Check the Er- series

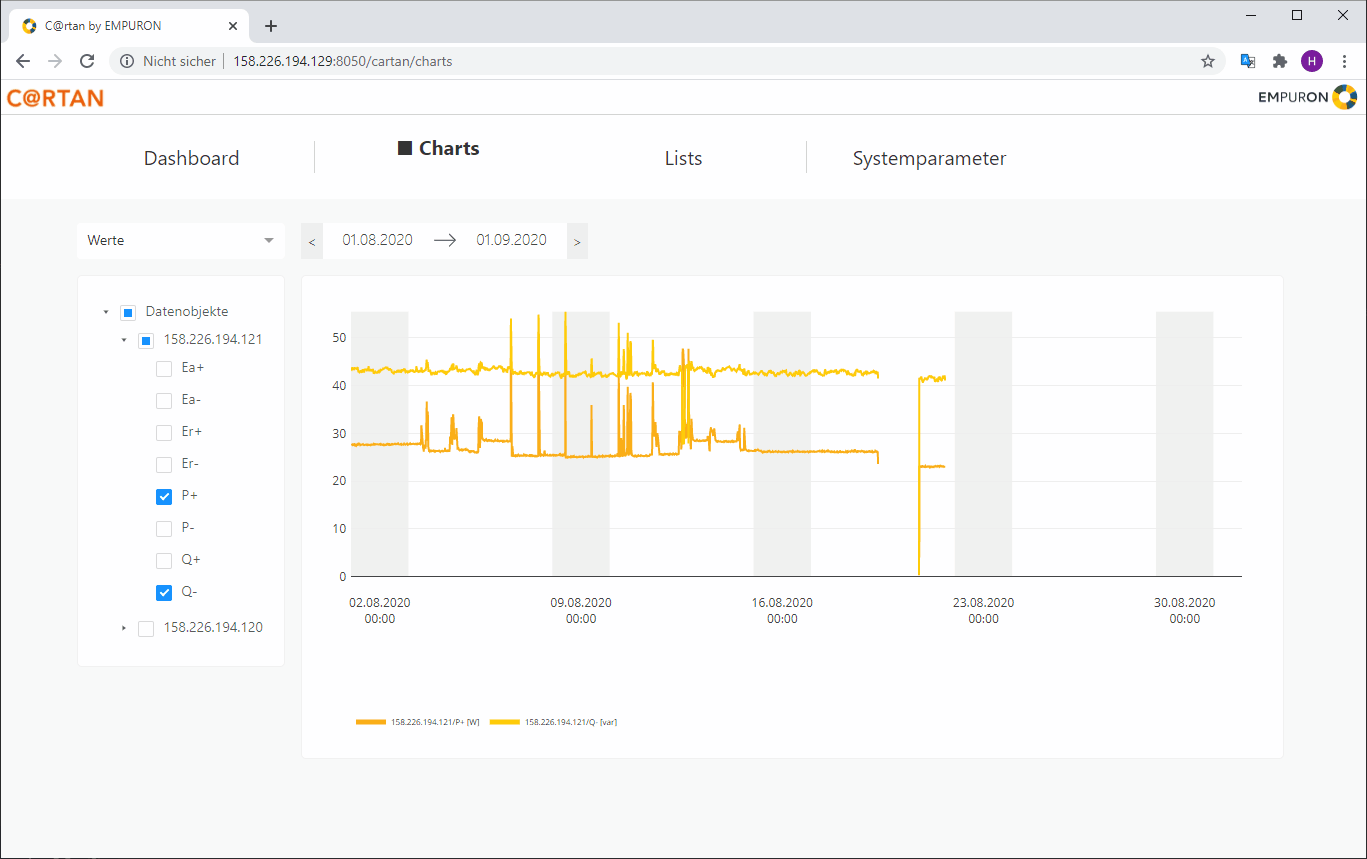(x=164, y=464)
